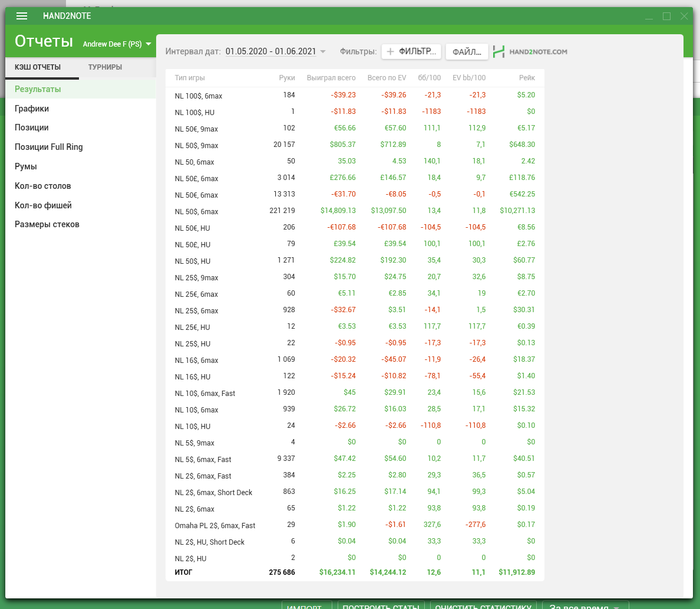Select the NL 100$, HU row
The width and height of the screenshot is (700, 609).
[354, 112]
